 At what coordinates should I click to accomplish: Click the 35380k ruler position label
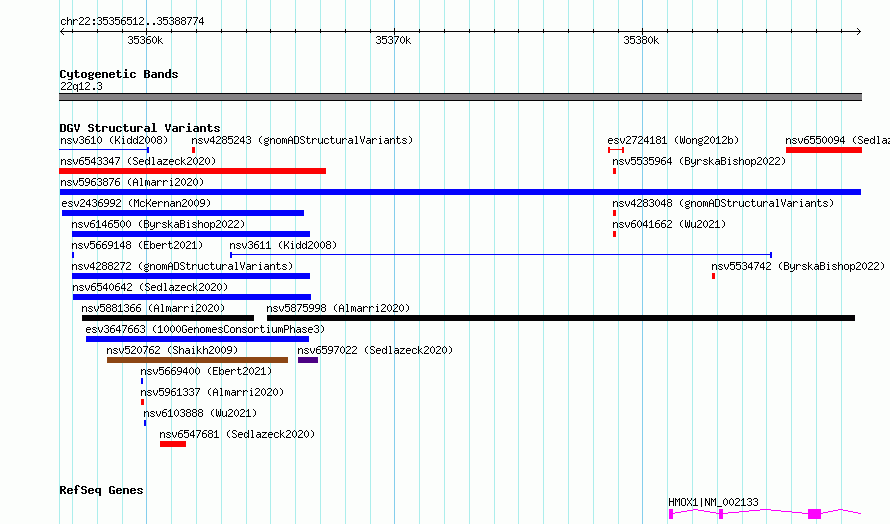(x=641, y=40)
